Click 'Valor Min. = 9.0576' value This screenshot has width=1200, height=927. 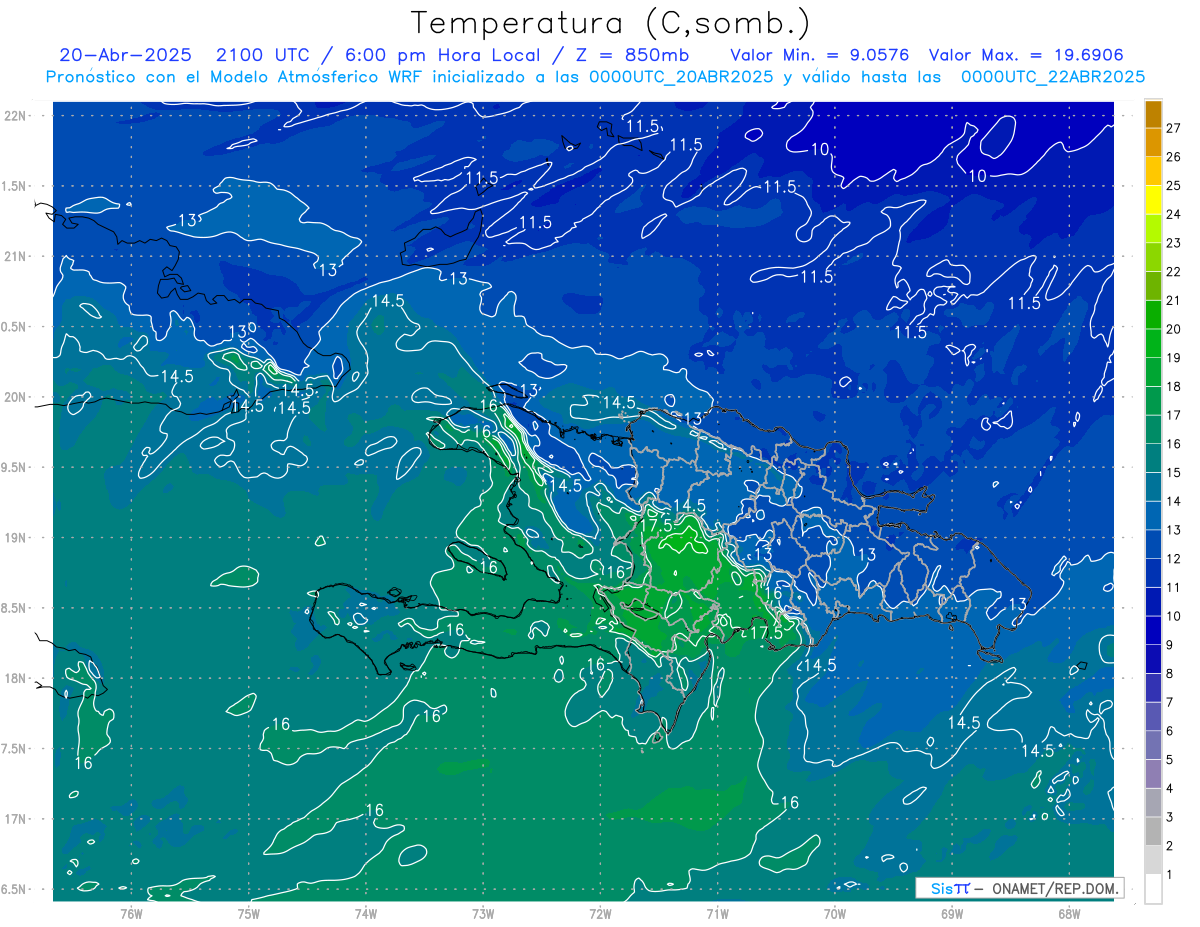coord(820,55)
